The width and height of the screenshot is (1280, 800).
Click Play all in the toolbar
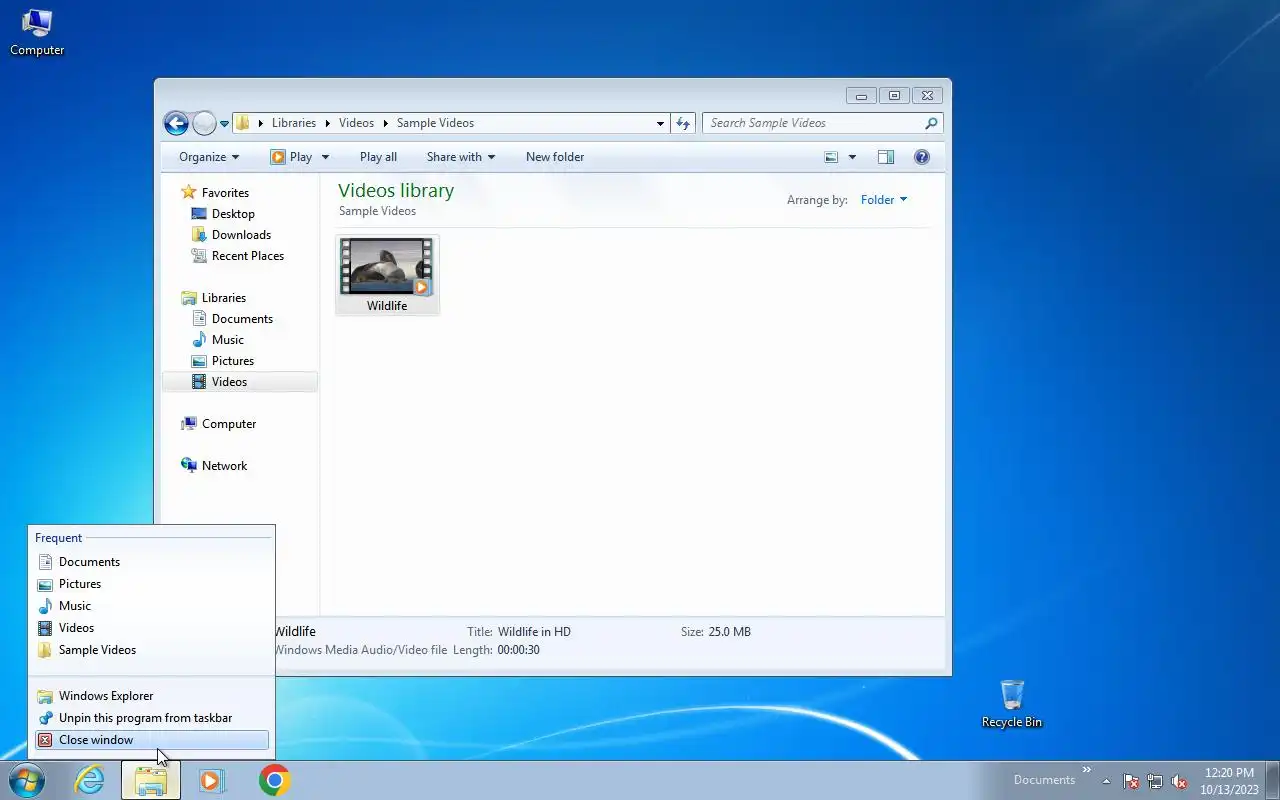(378, 157)
